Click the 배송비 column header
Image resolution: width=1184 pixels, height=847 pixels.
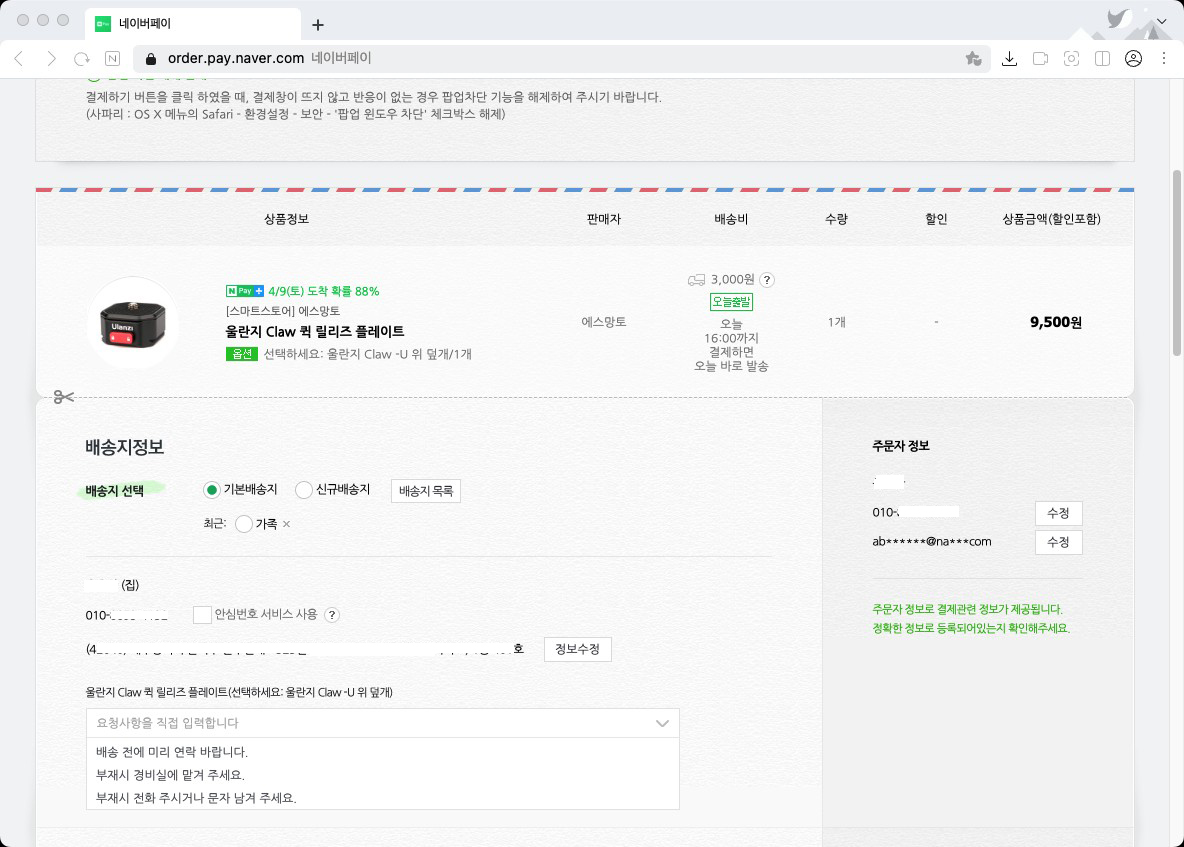[731, 219]
